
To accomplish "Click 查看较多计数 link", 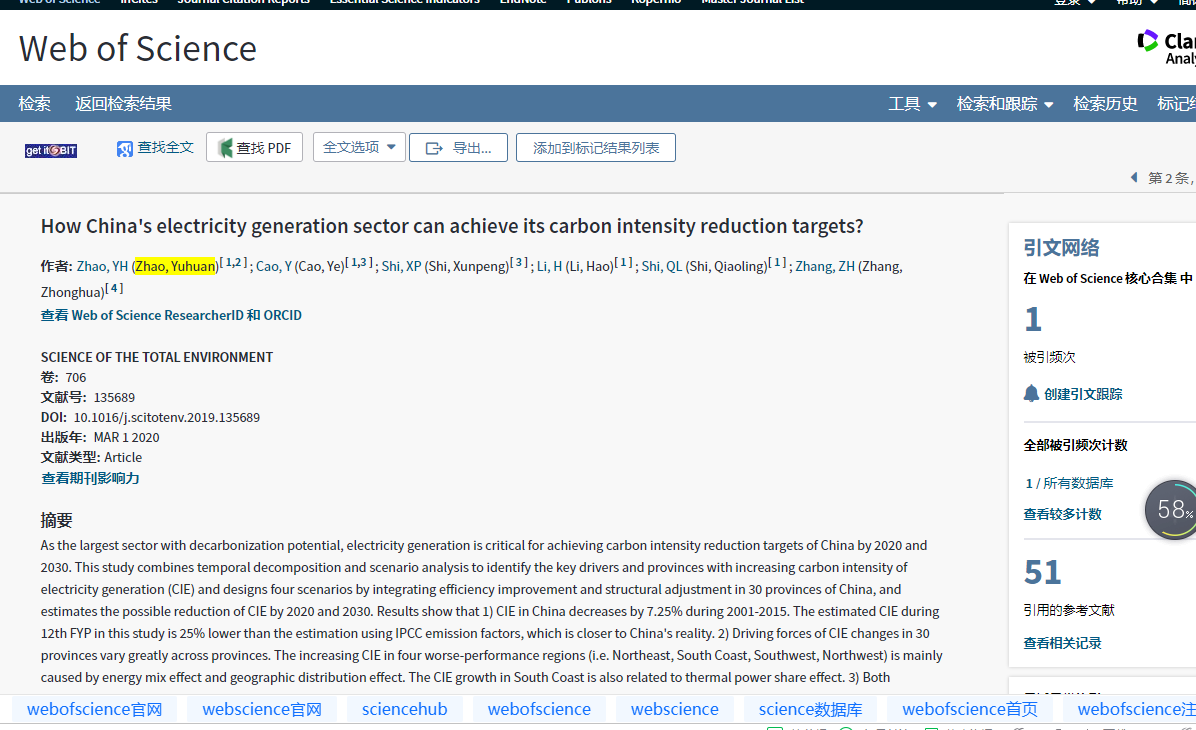I will 1063,514.
